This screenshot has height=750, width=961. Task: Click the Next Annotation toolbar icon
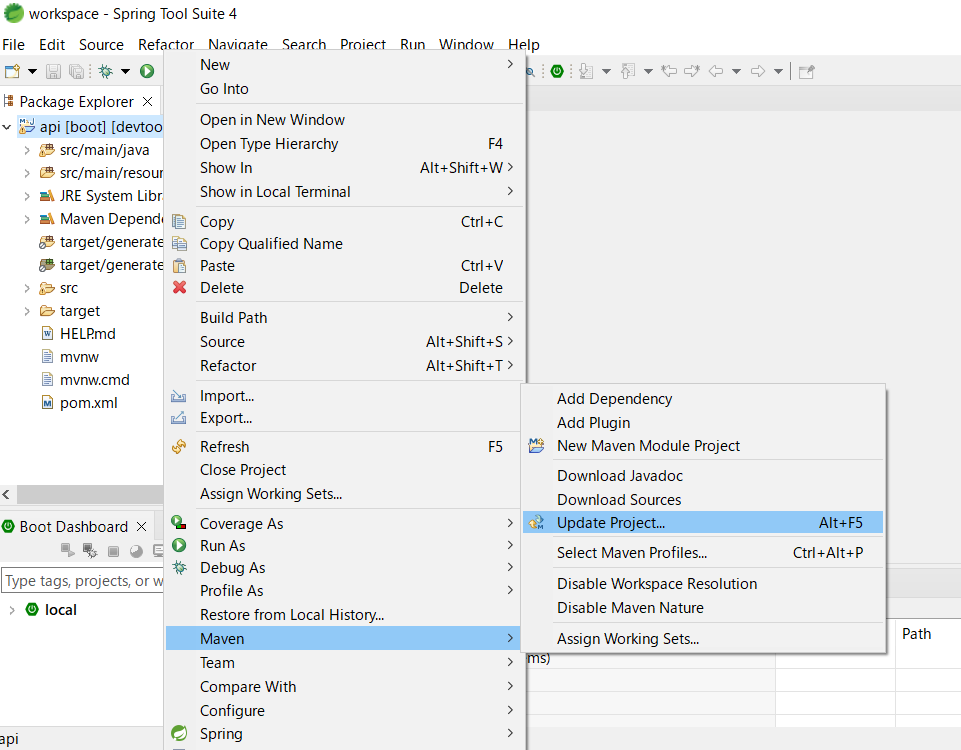[x=586, y=72]
